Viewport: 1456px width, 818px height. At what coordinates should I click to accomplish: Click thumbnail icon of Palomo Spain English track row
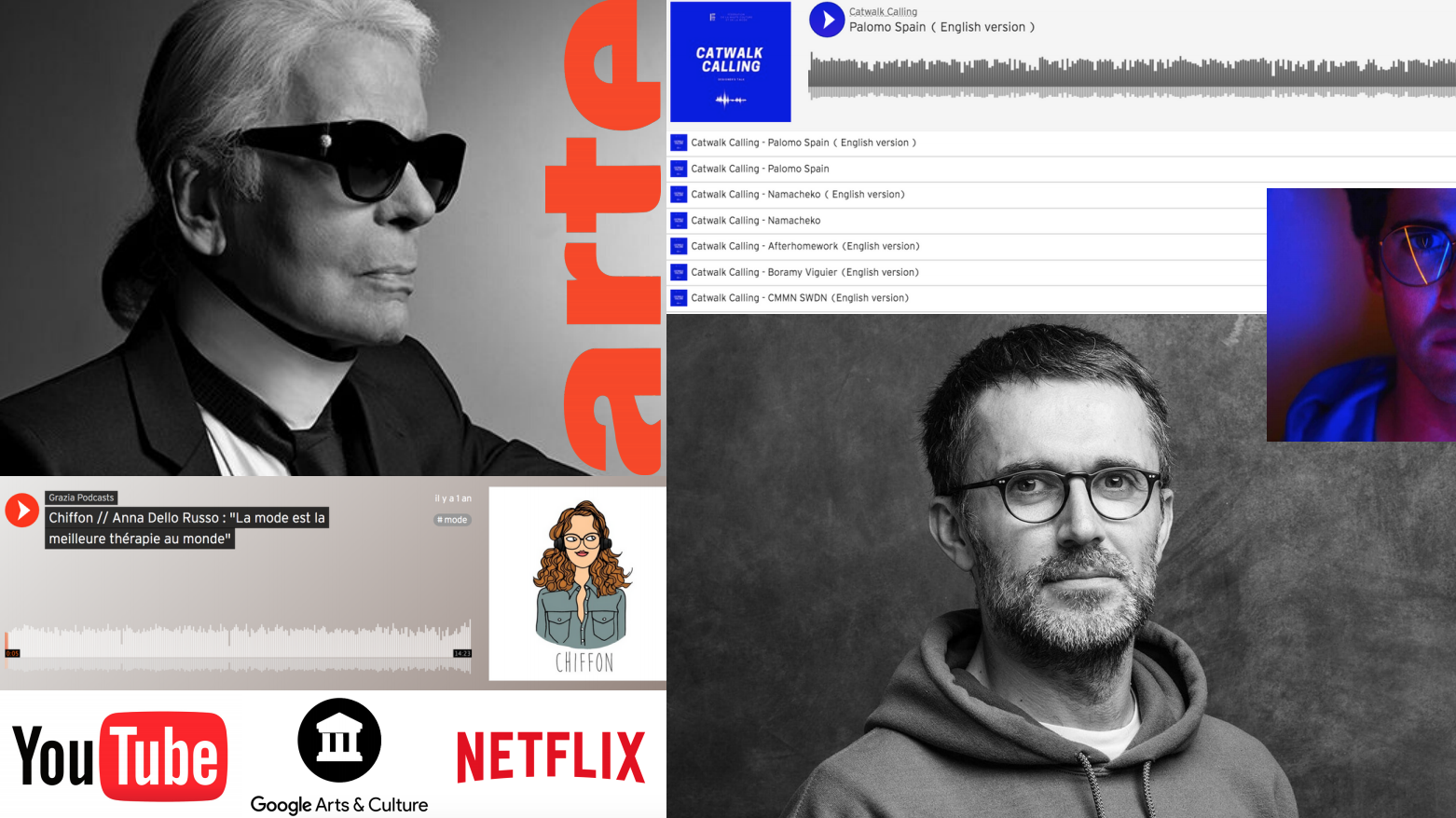[679, 143]
